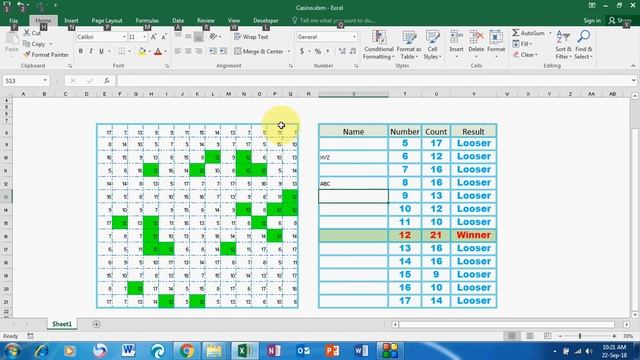Expand the Name Box dropdown arrow

tap(45, 81)
